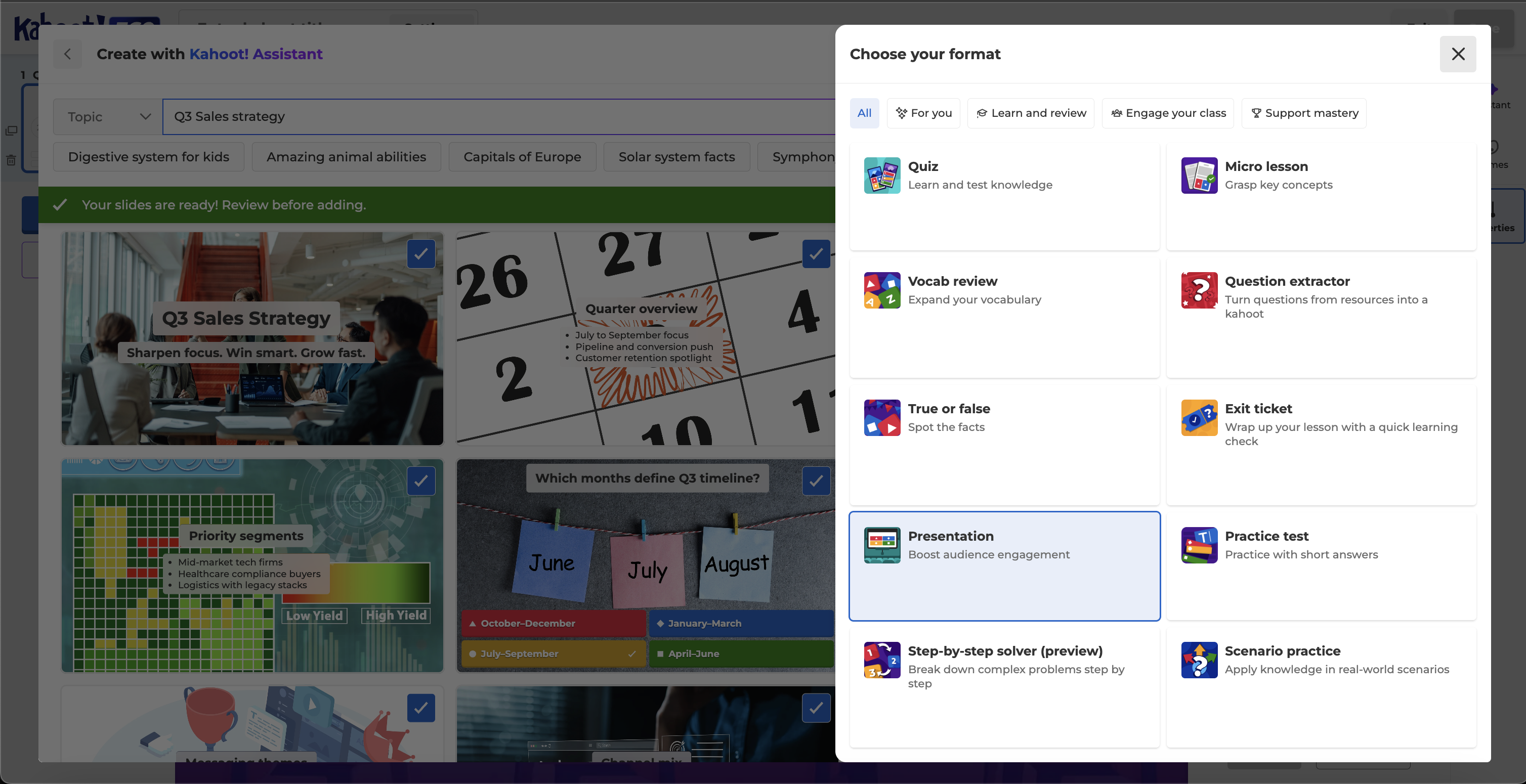
Task: Click the Vocab review format icon
Action: pos(881,290)
